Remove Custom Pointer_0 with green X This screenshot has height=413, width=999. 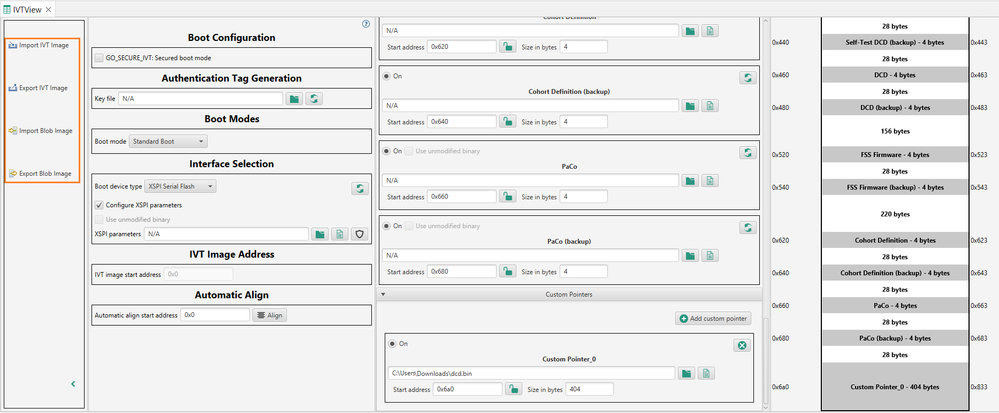pyautogui.click(x=742, y=345)
